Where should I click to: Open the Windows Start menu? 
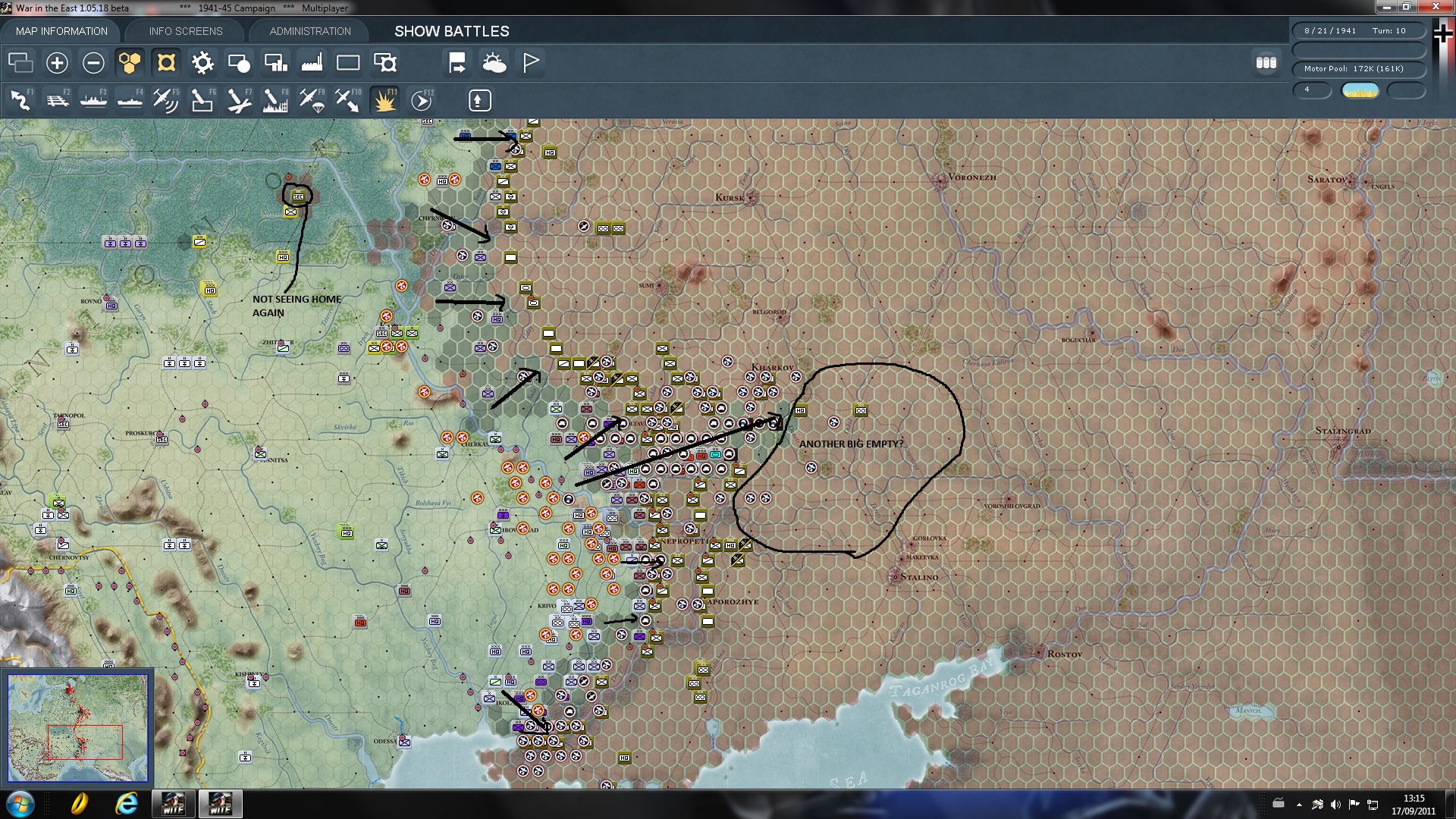(x=20, y=804)
